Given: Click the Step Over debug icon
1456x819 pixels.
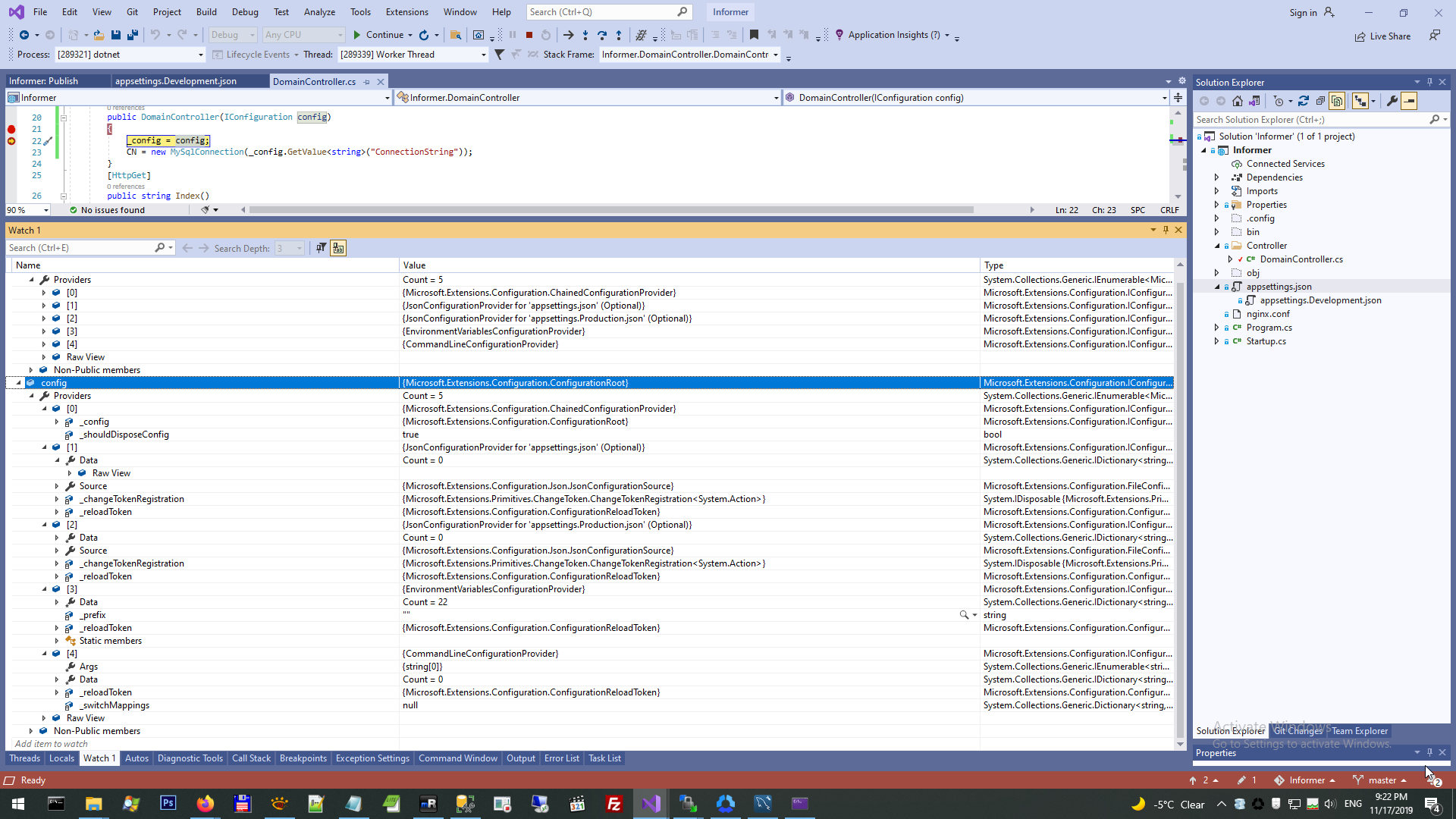Looking at the screenshot, I should (602, 35).
